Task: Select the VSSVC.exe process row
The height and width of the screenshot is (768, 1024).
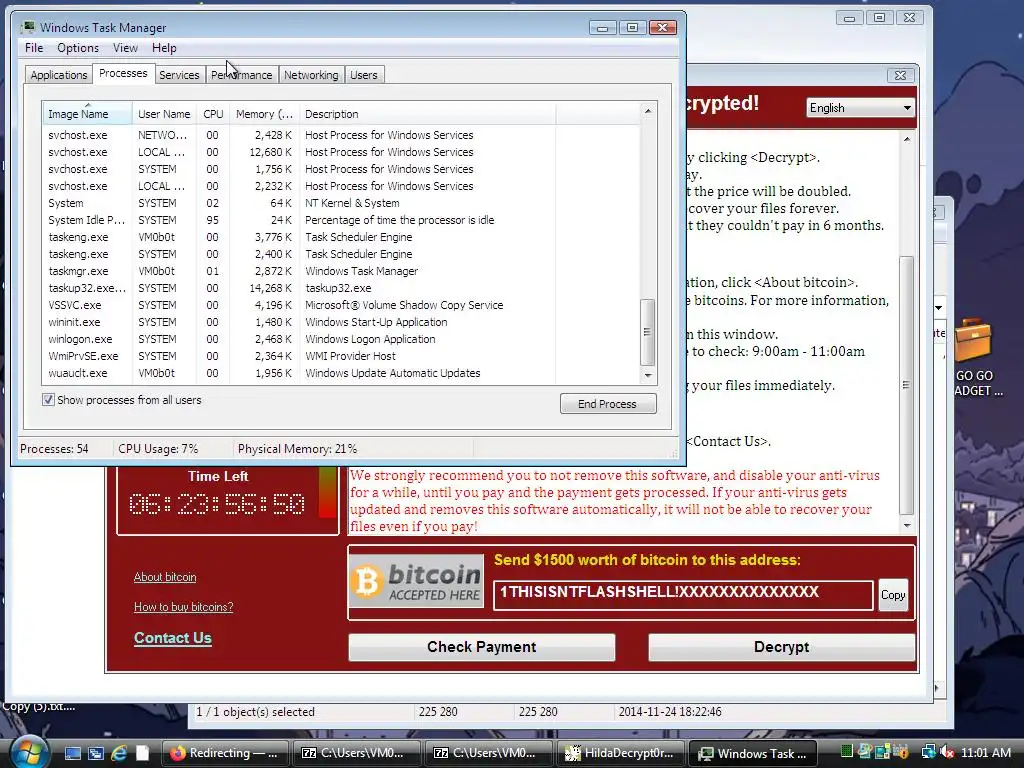Action: point(341,305)
